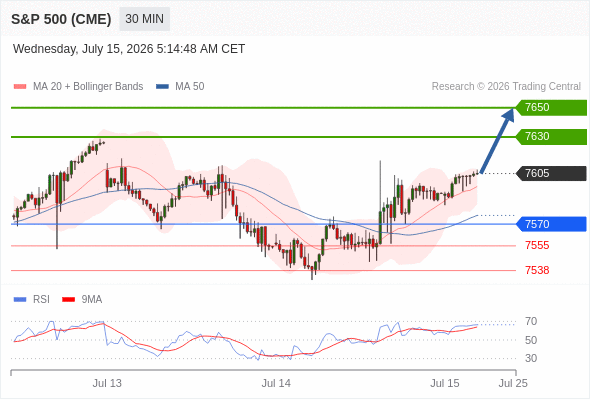The image size is (590, 400).
Task: Click the 7555 red support level
Action: [537, 245]
